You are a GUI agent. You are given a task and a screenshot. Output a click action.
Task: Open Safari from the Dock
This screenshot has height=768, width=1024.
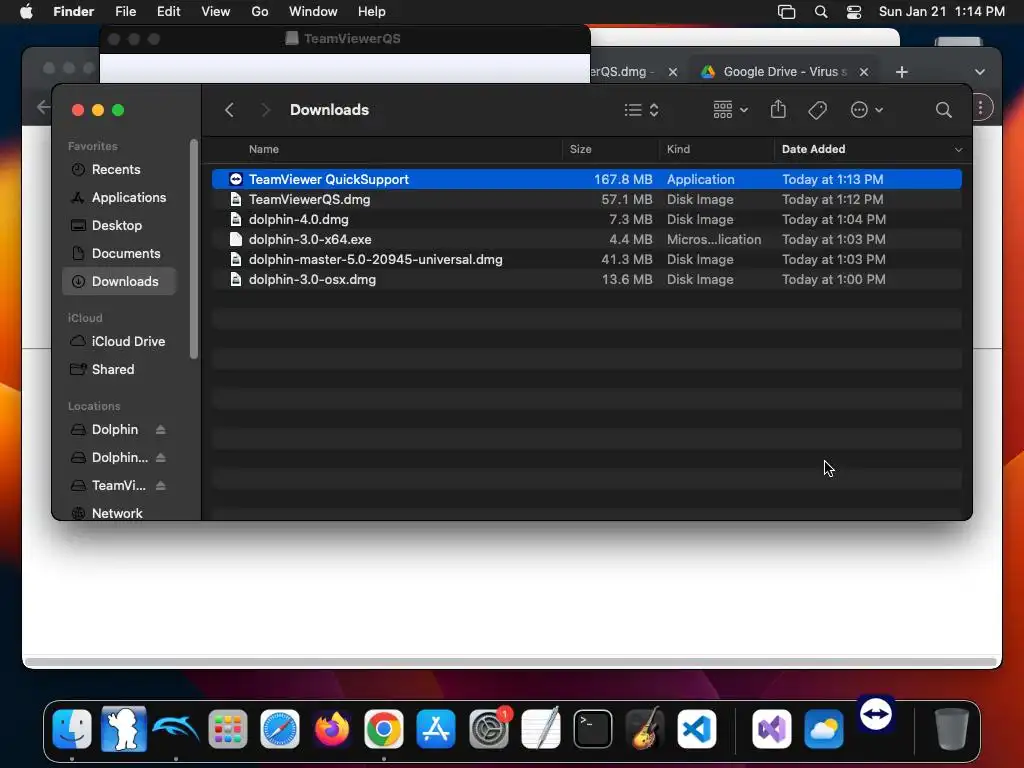280,728
